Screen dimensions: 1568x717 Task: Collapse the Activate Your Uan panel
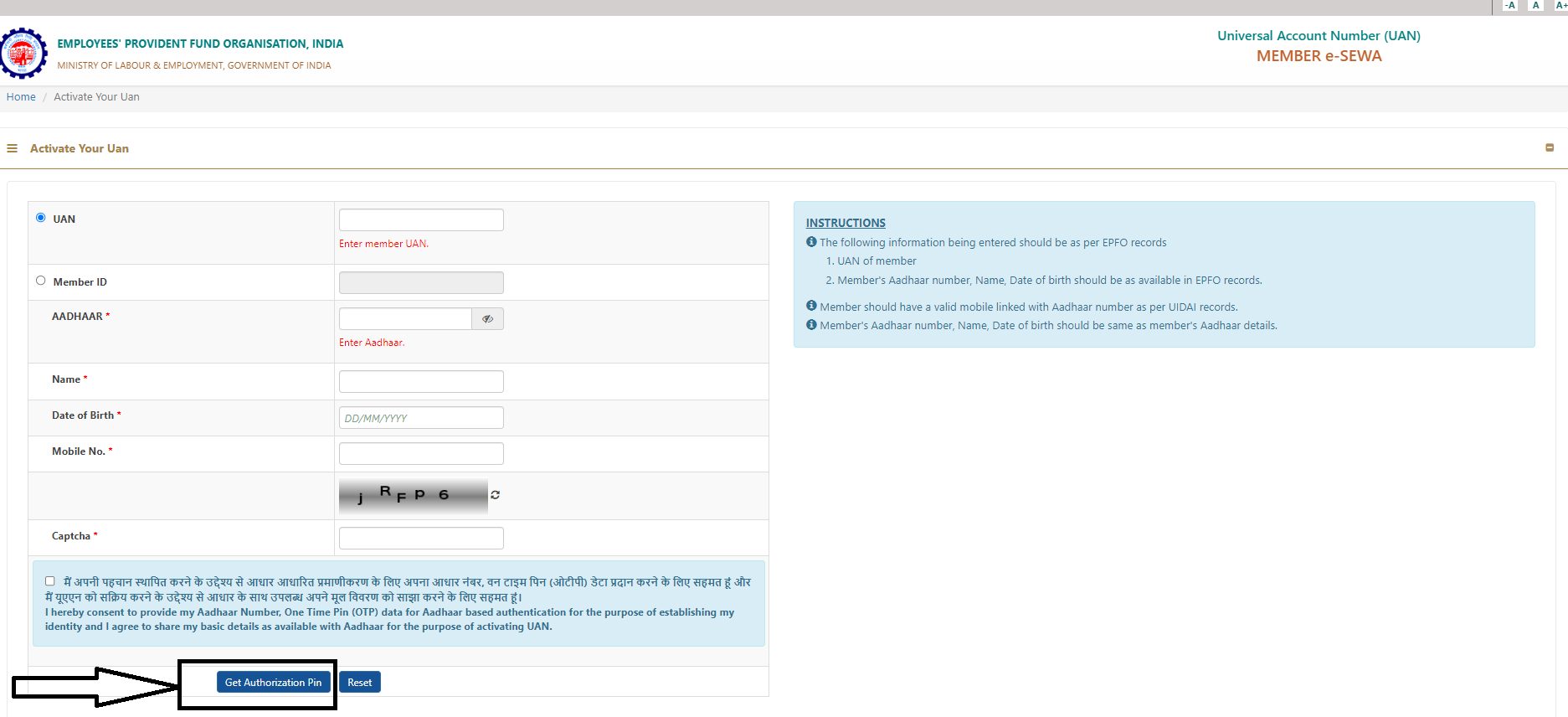pyautogui.click(x=1550, y=147)
